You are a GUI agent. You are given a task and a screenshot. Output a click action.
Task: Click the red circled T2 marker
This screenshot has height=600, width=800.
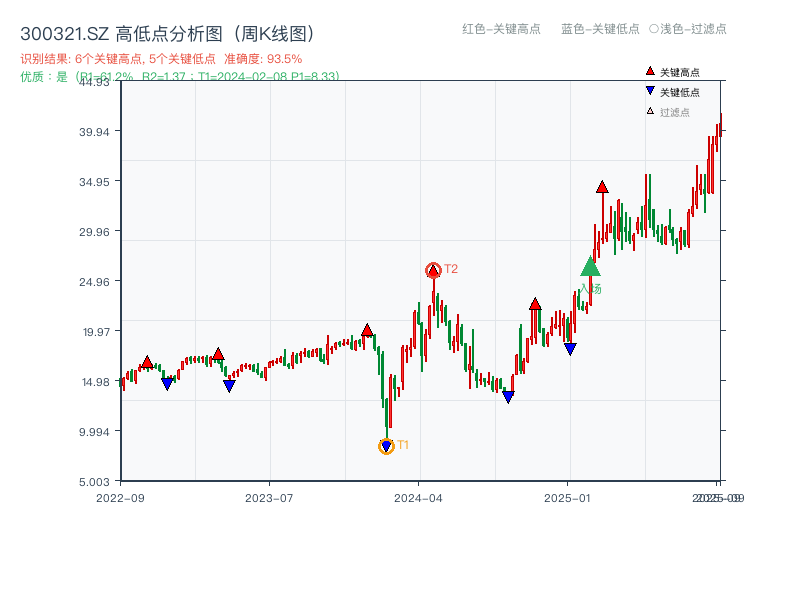(434, 268)
